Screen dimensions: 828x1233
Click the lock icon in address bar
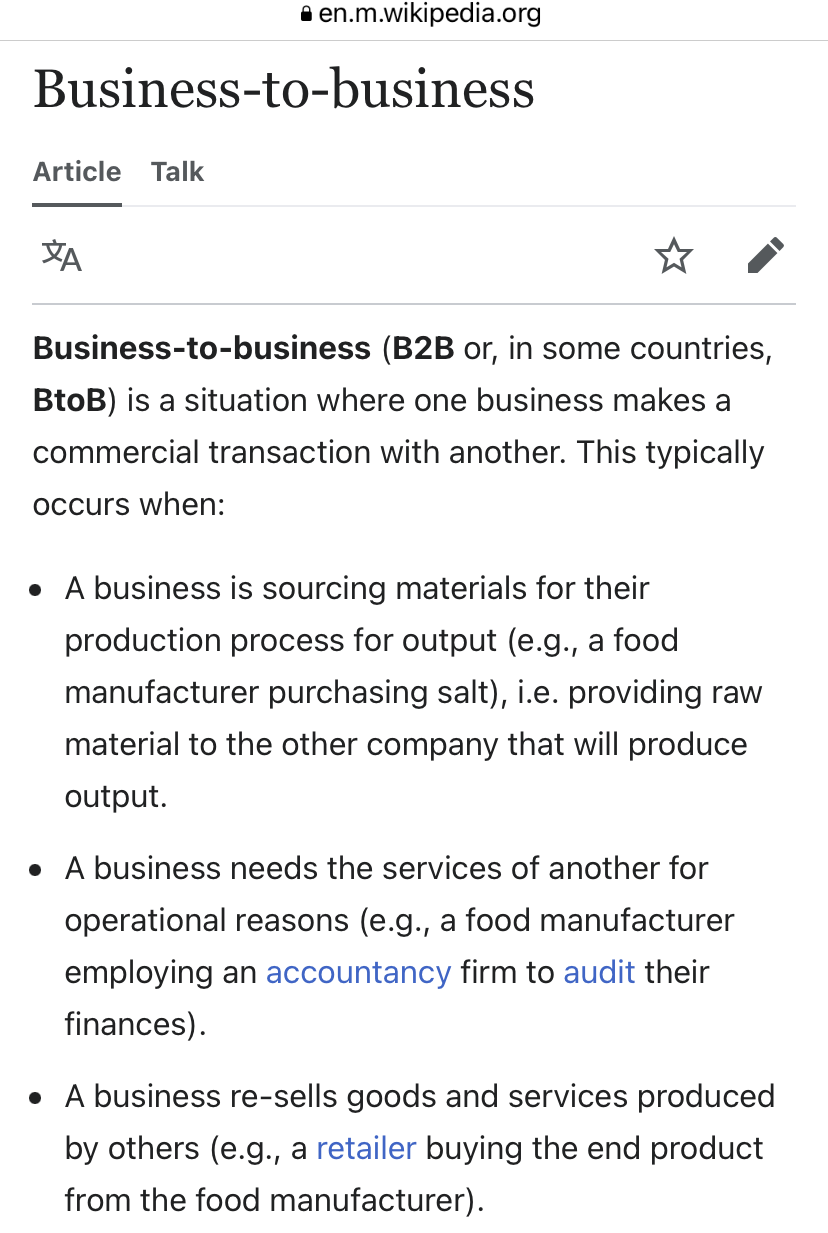[306, 15]
